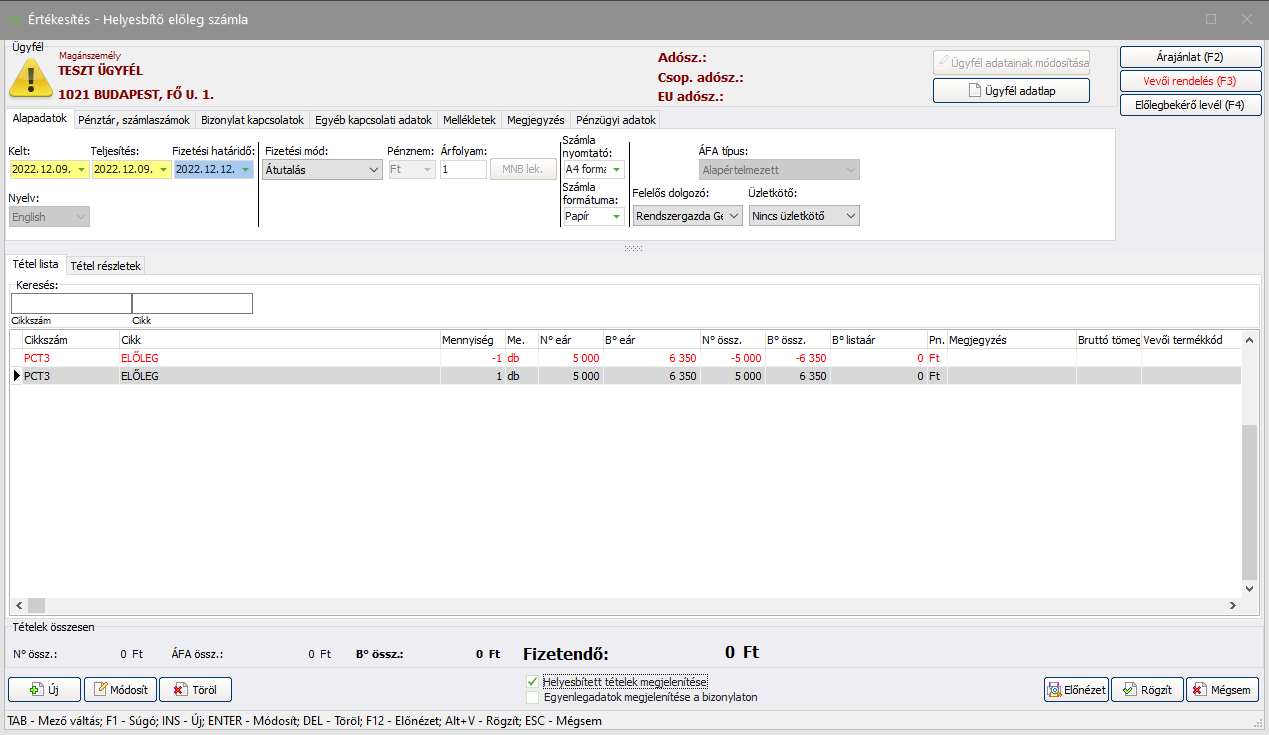Uncheck Helyesbített tételek megjelenítése checkbox
The image size is (1269, 735).
pos(532,682)
